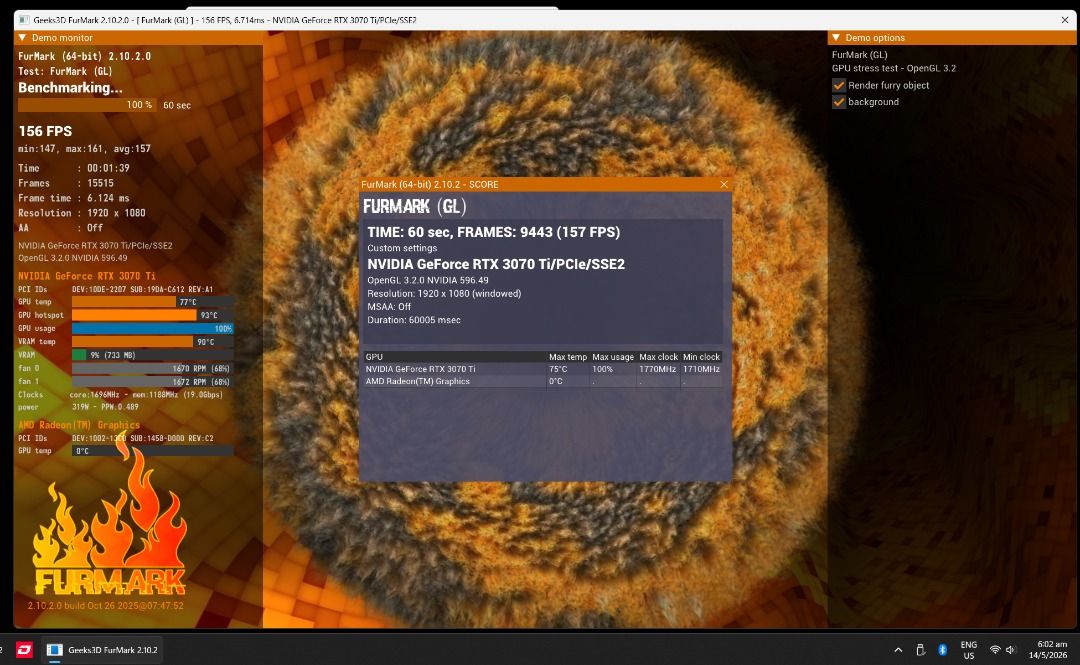This screenshot has height=665, width=1080.
Task: Select the AMD Radeon(TM) Graphics table row name
Action: 417,381
